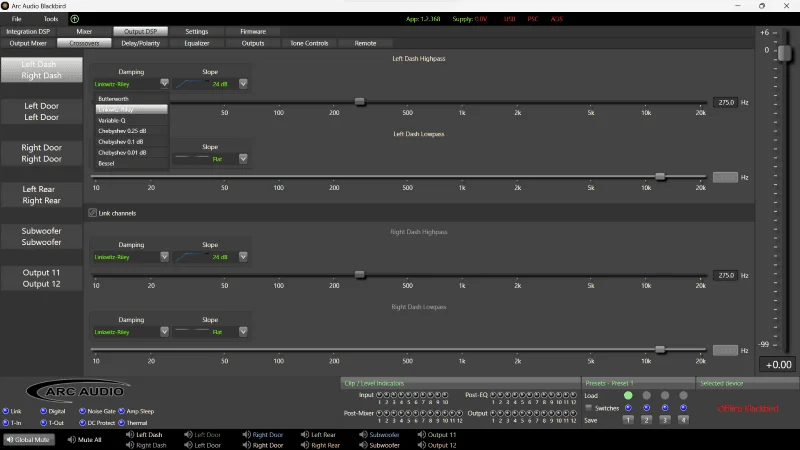This screenshot has height=450, width=800.
Task: Open Left Dash Highpass Damping dropdown arrow
Action: tap(164, 83)
